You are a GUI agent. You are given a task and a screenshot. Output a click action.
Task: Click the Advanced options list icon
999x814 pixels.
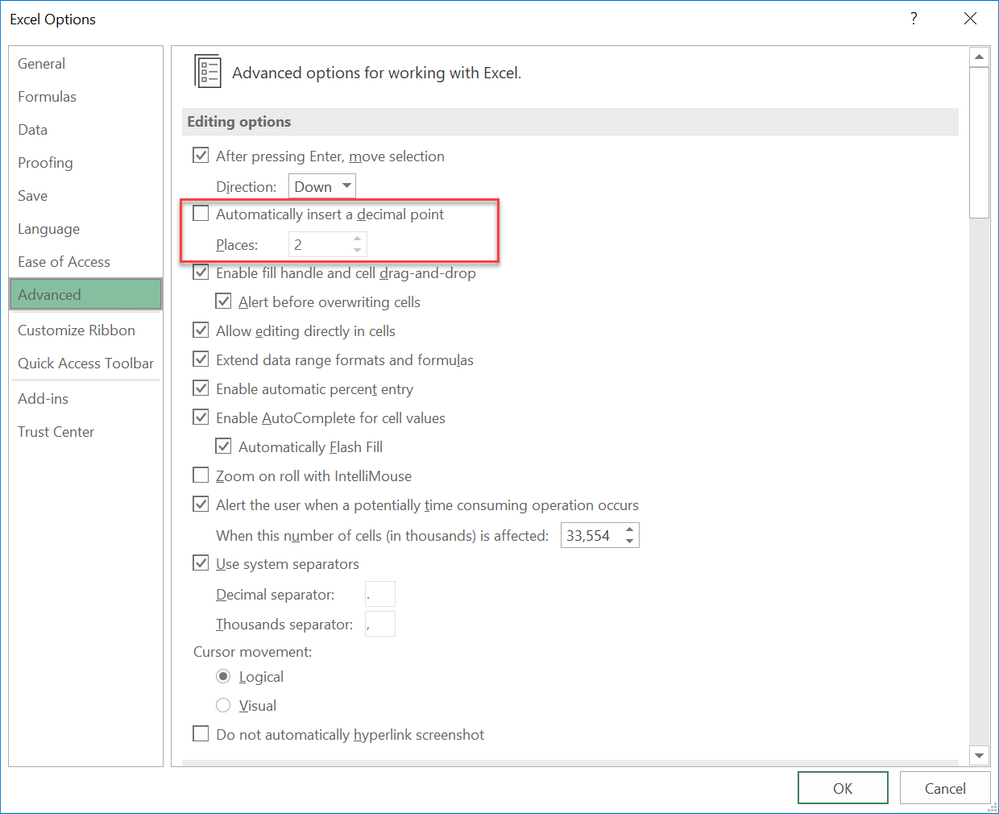pyautogui.click(x=208, y=71)
